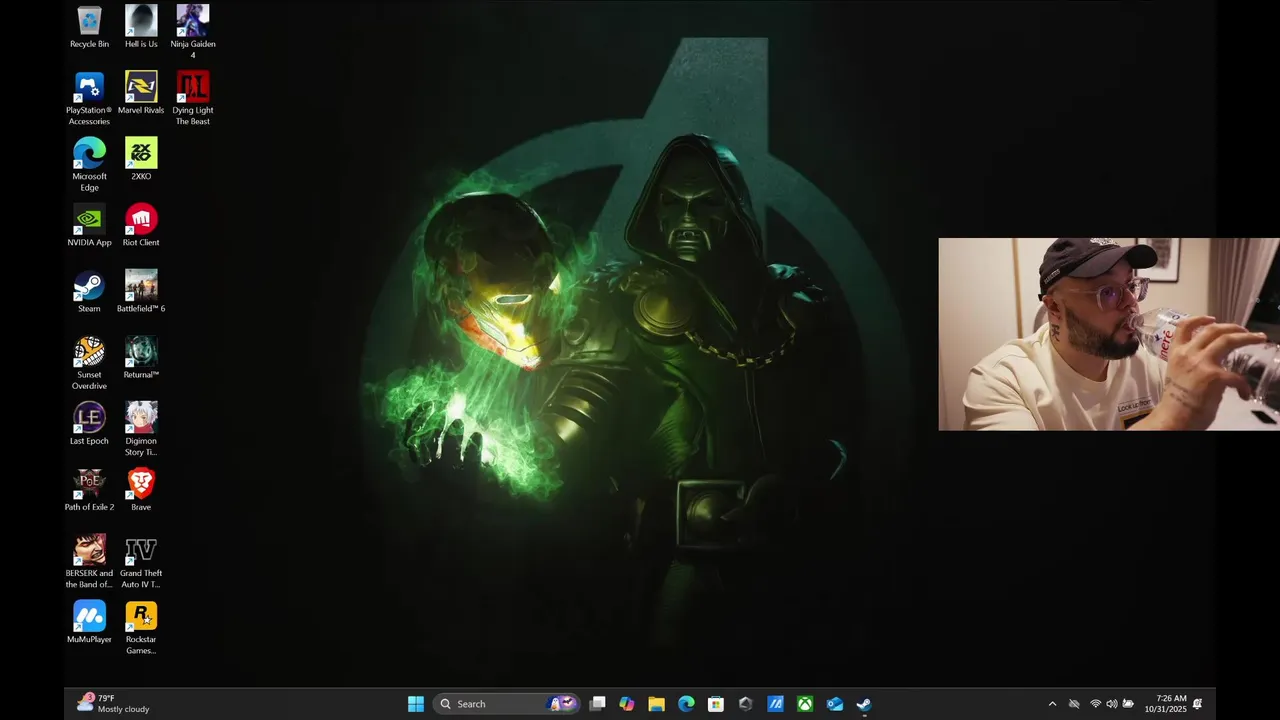
Task: Select the 2XKO desktop shortcut
Action: 141,159
